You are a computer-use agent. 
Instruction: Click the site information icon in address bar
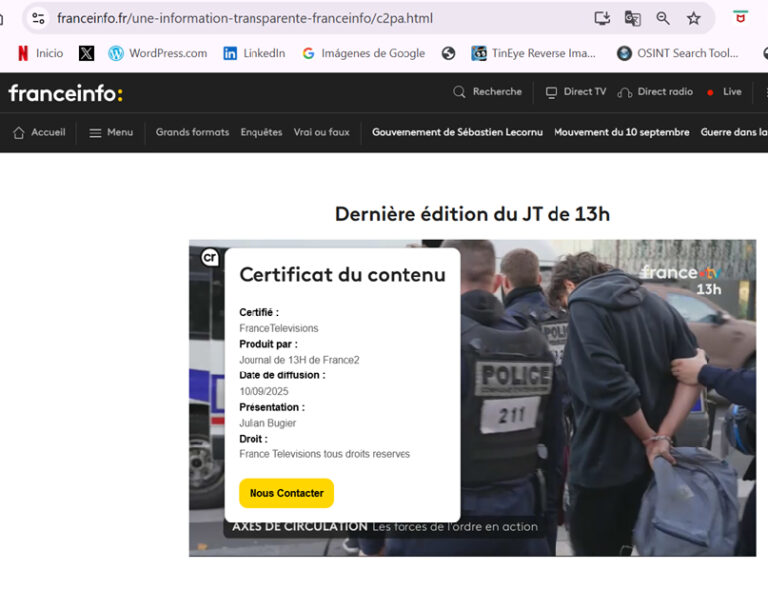(x=38, y=18)
